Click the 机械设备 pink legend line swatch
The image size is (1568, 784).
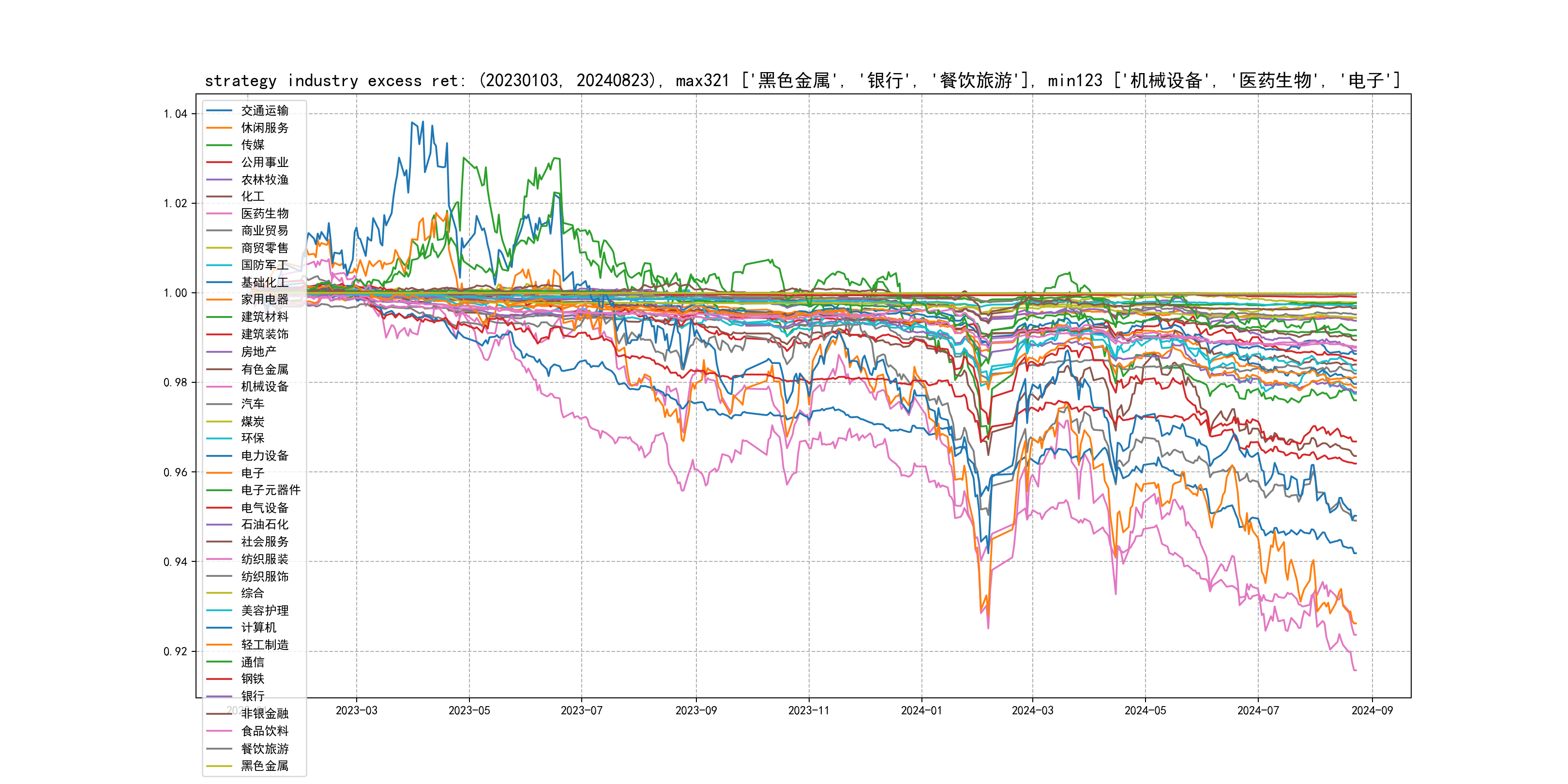click(219, 387)
